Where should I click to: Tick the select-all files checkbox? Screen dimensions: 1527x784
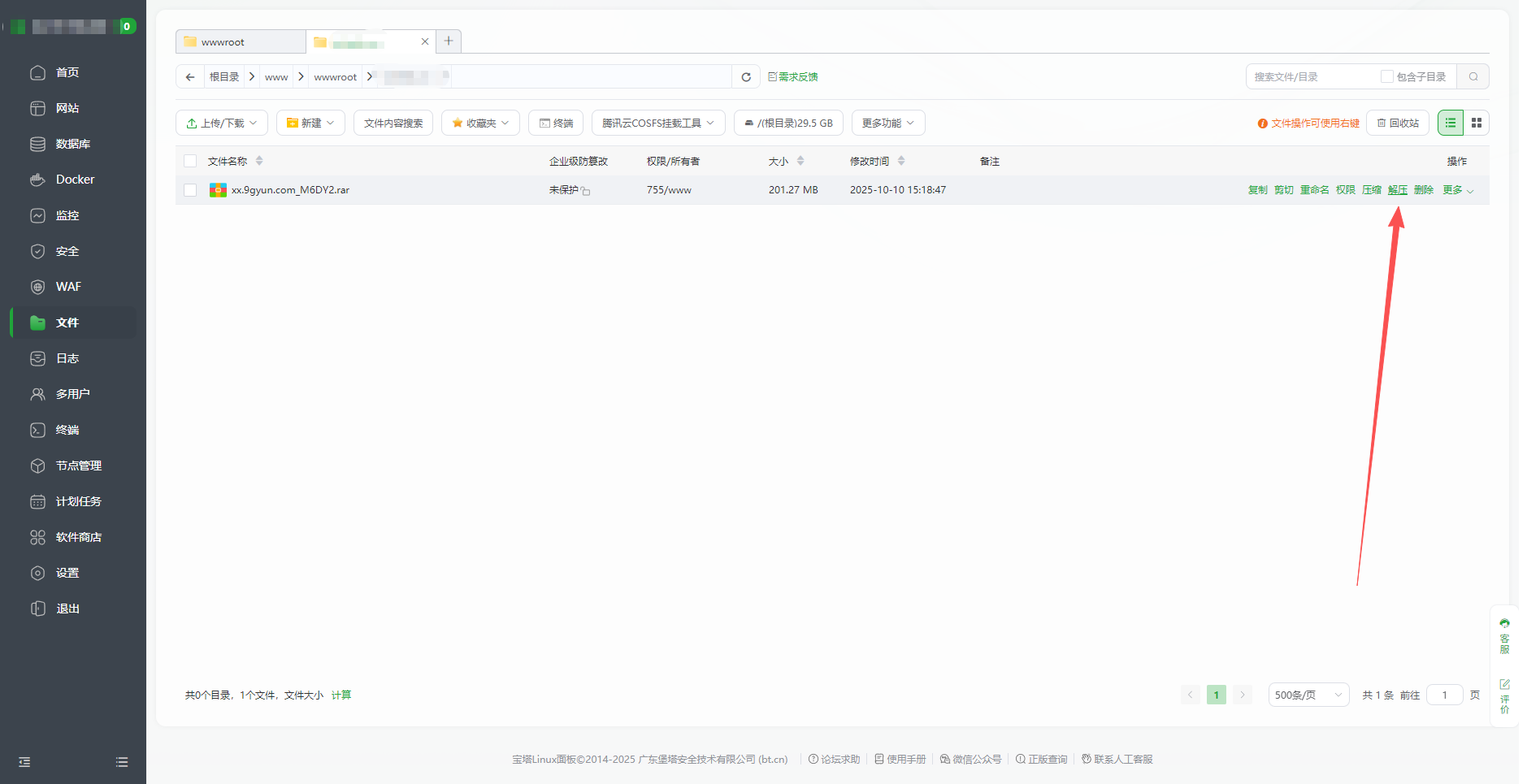[x=190, y=161]
